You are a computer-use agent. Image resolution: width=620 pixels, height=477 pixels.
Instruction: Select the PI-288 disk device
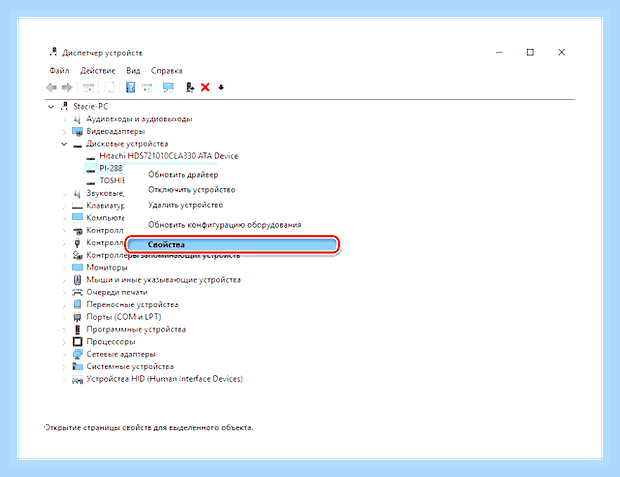pyautogui.click(x=111, y=168)
